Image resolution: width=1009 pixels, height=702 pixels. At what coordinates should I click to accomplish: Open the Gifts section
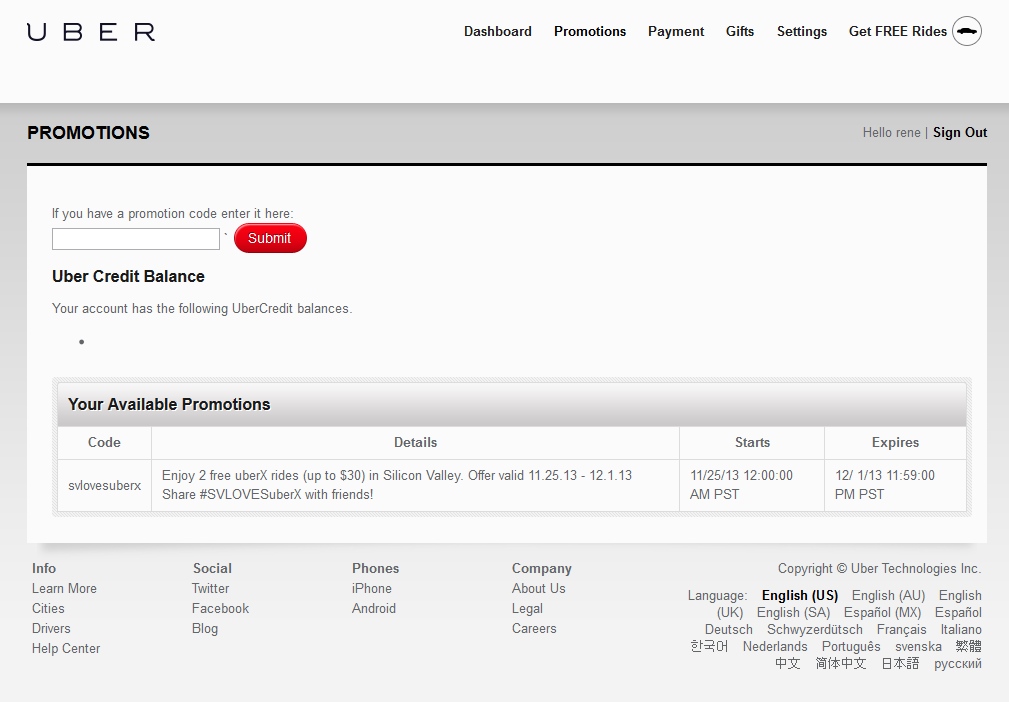pyautogui.click(x=739, y=31)
